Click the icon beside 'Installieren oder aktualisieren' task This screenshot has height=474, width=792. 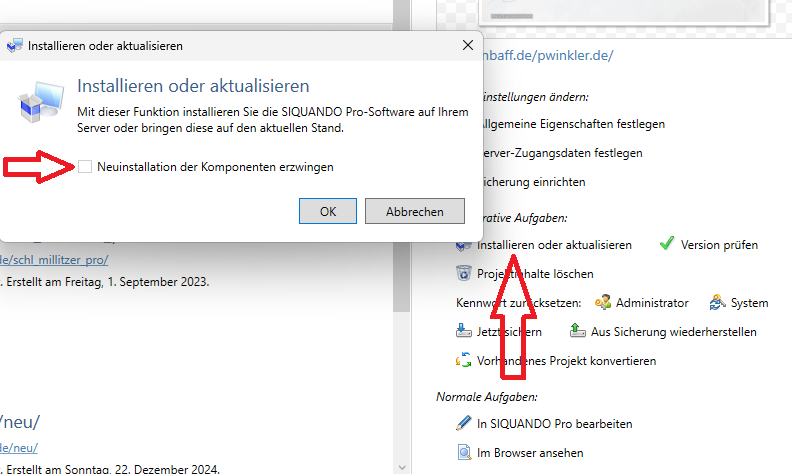[463, 246]
